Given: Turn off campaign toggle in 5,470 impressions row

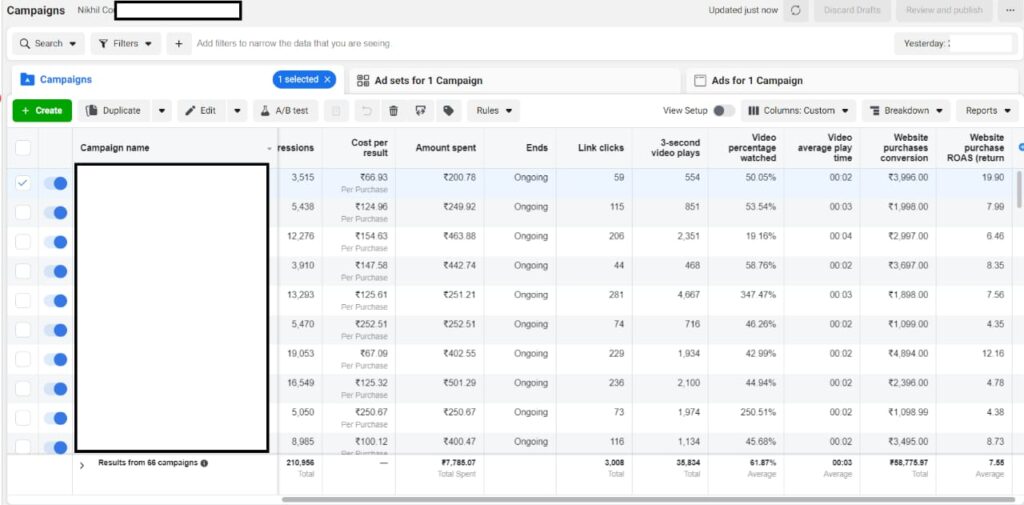Looking at the screenshot, I should 56,330.
